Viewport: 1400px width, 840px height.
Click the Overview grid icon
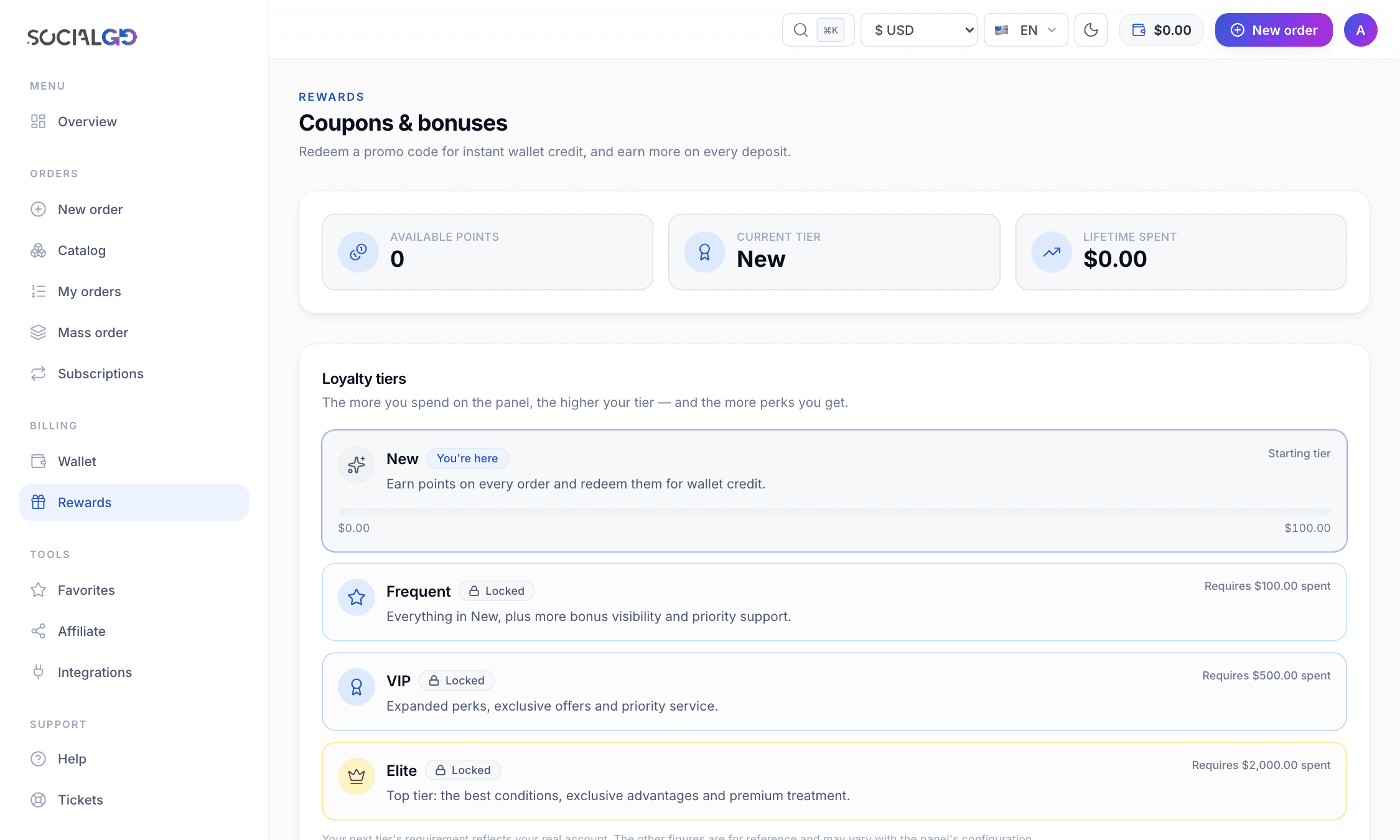pos(39,121)
